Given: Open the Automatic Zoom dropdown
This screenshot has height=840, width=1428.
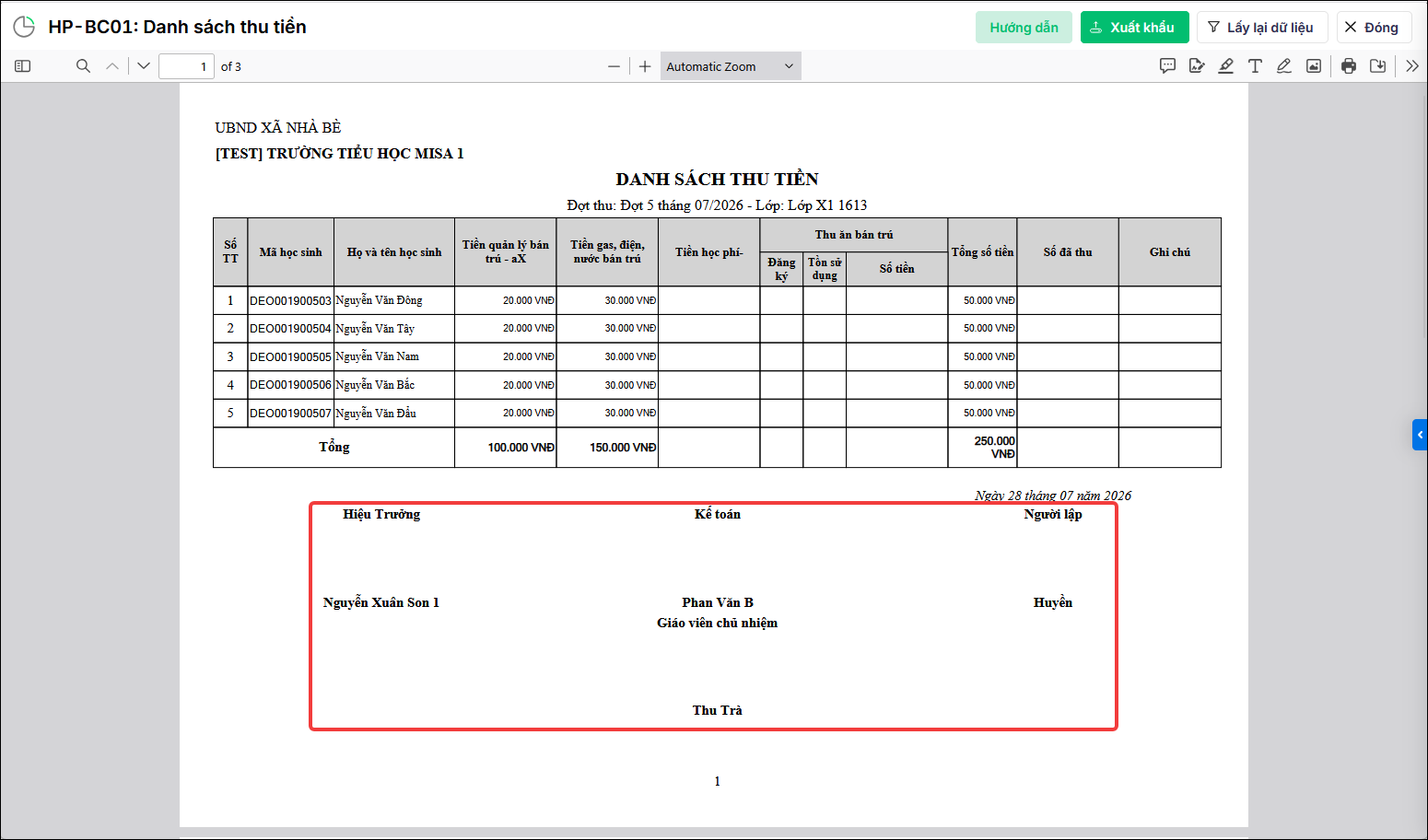Looking at the screenshot, I should (731, 66).
